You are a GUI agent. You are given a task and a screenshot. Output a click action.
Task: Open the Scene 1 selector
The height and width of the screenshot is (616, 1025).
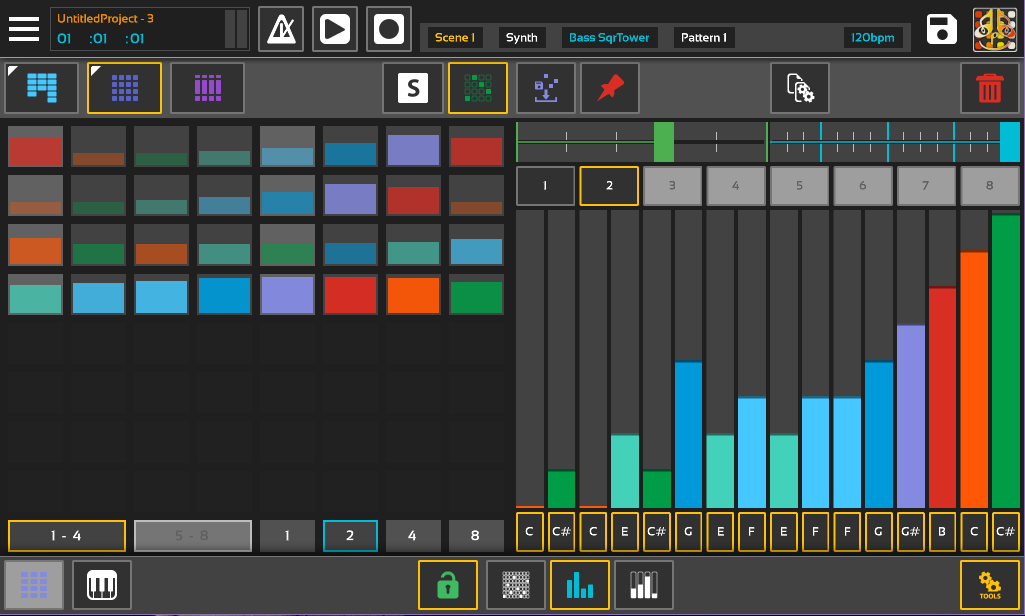[x=454, y=37]
